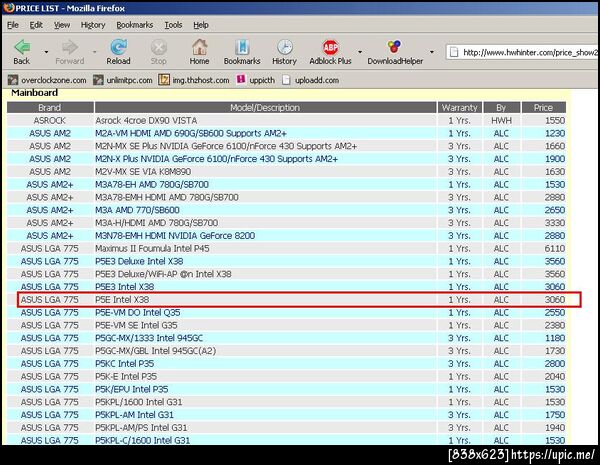The height and width of the screenshot is (465, 600).
Task: Click the DownloadHelper colored balls icon
Action: coord(395,47)
